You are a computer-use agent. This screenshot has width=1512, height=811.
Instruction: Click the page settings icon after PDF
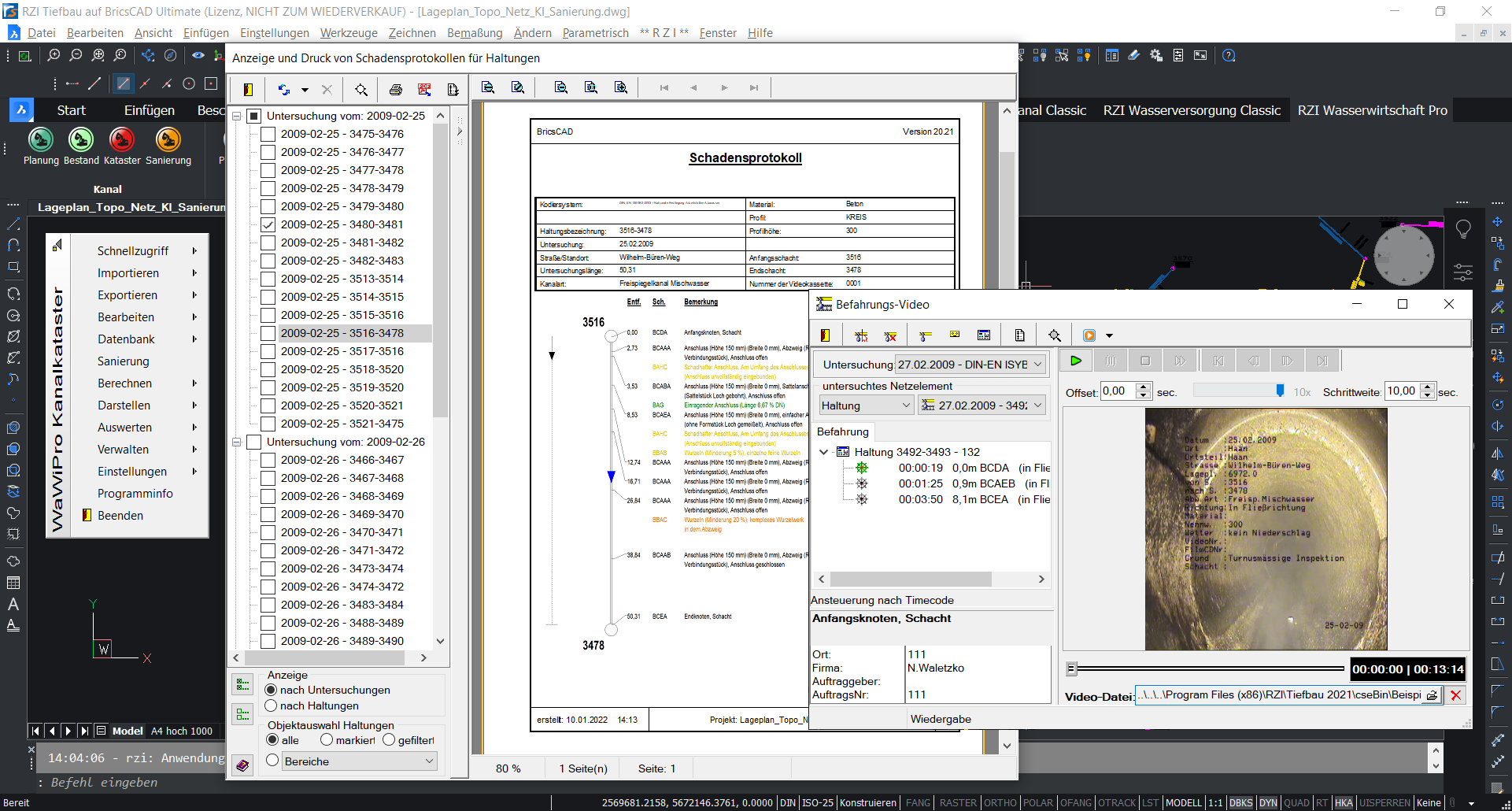pyautogui.click(x=453, y=90)
